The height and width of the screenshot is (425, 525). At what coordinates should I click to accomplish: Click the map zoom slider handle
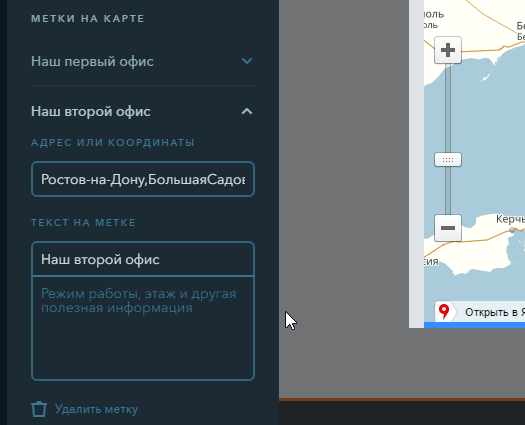448,160
